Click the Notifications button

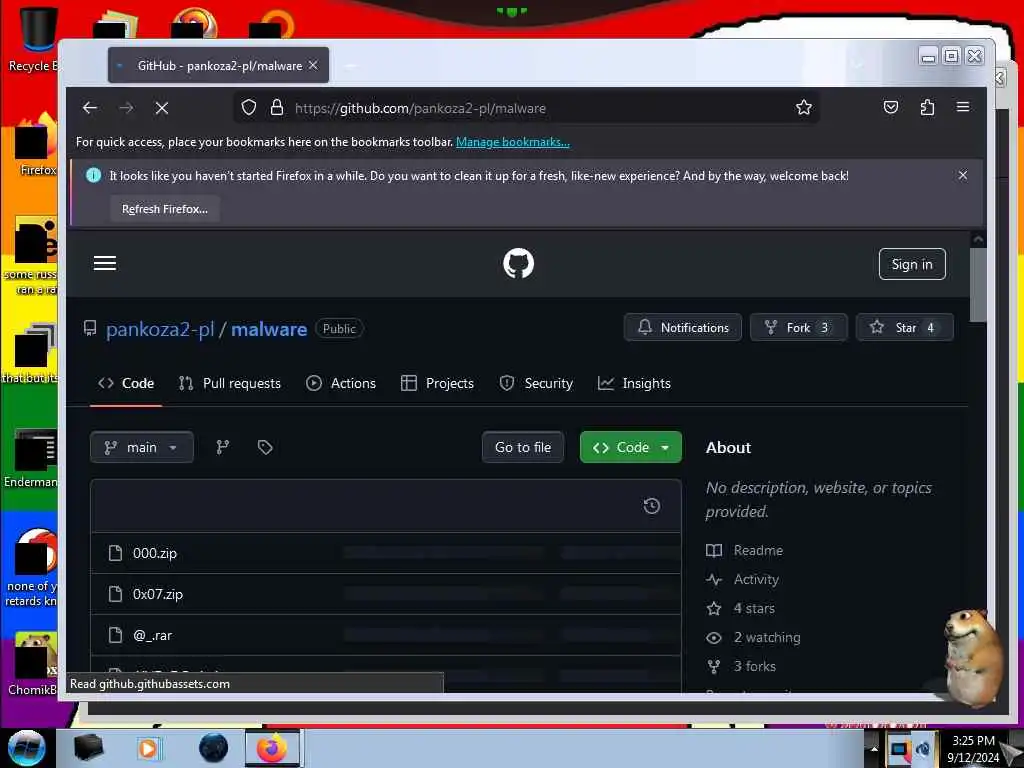pos(682,327)
